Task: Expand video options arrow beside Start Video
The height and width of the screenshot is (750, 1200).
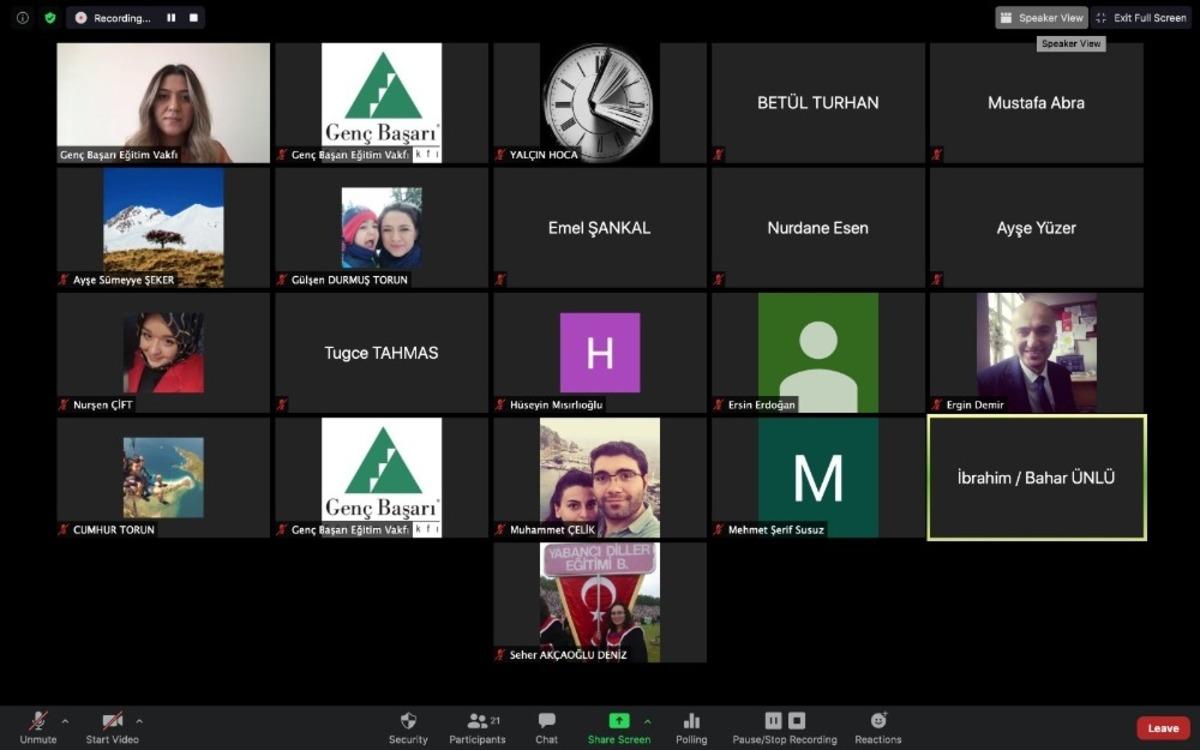Action: click(x=139, y=721)
